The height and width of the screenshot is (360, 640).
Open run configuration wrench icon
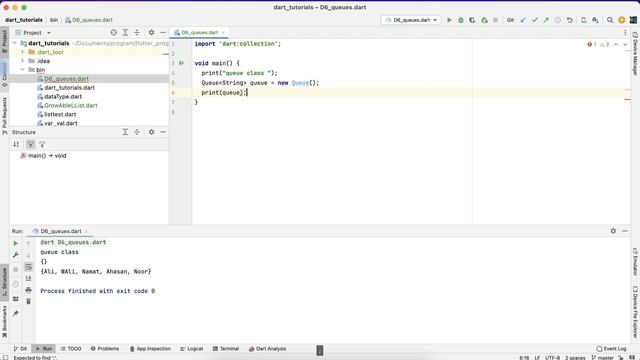tap(16, 255)
